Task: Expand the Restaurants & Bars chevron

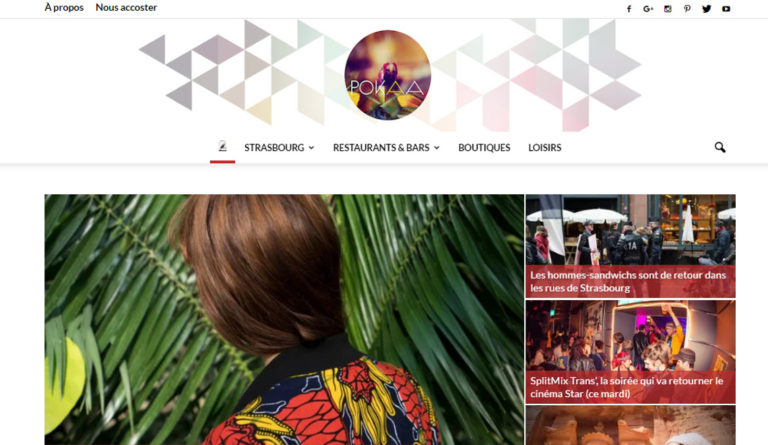Action: [x=436, y=148]
